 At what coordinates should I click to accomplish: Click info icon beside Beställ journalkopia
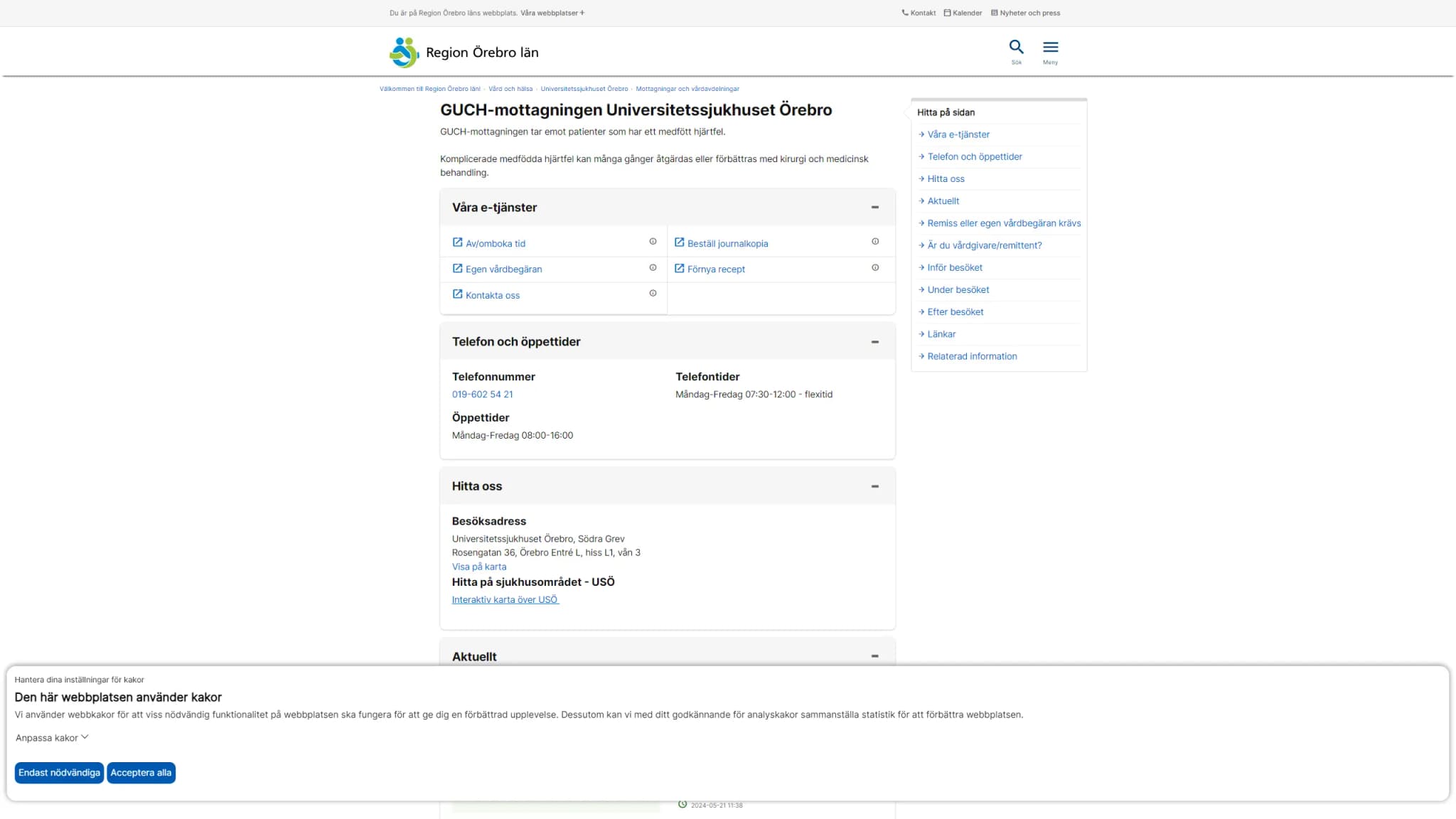tap(875, 242)
